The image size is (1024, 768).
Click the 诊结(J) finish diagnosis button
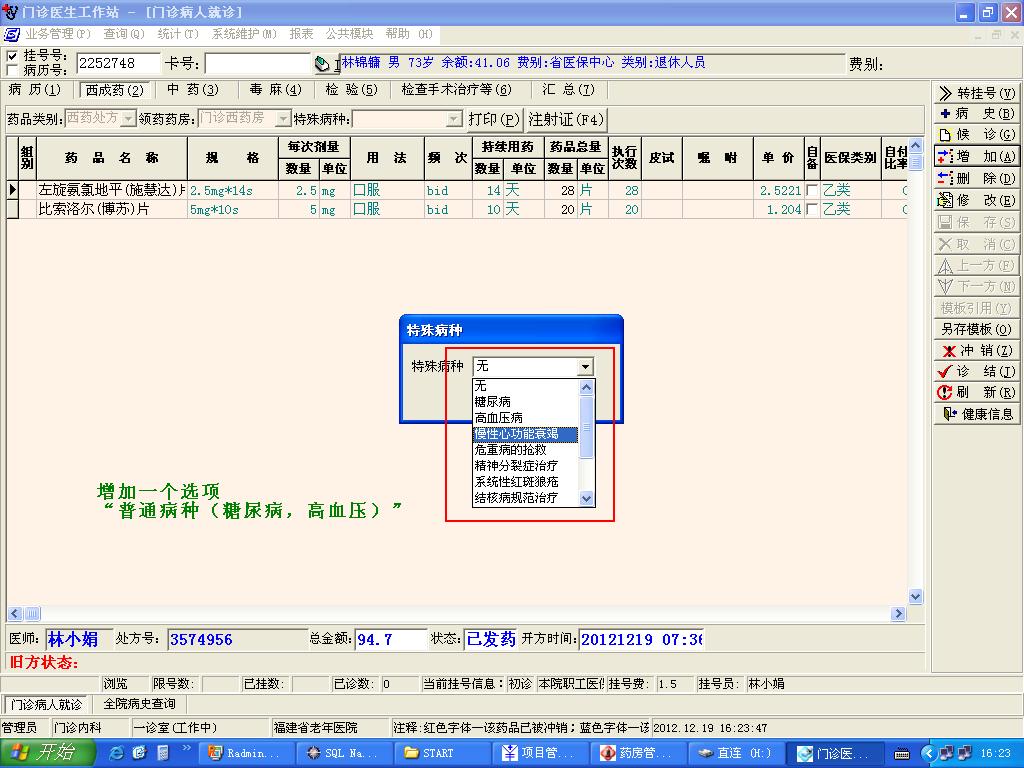[x=976, y=371]
